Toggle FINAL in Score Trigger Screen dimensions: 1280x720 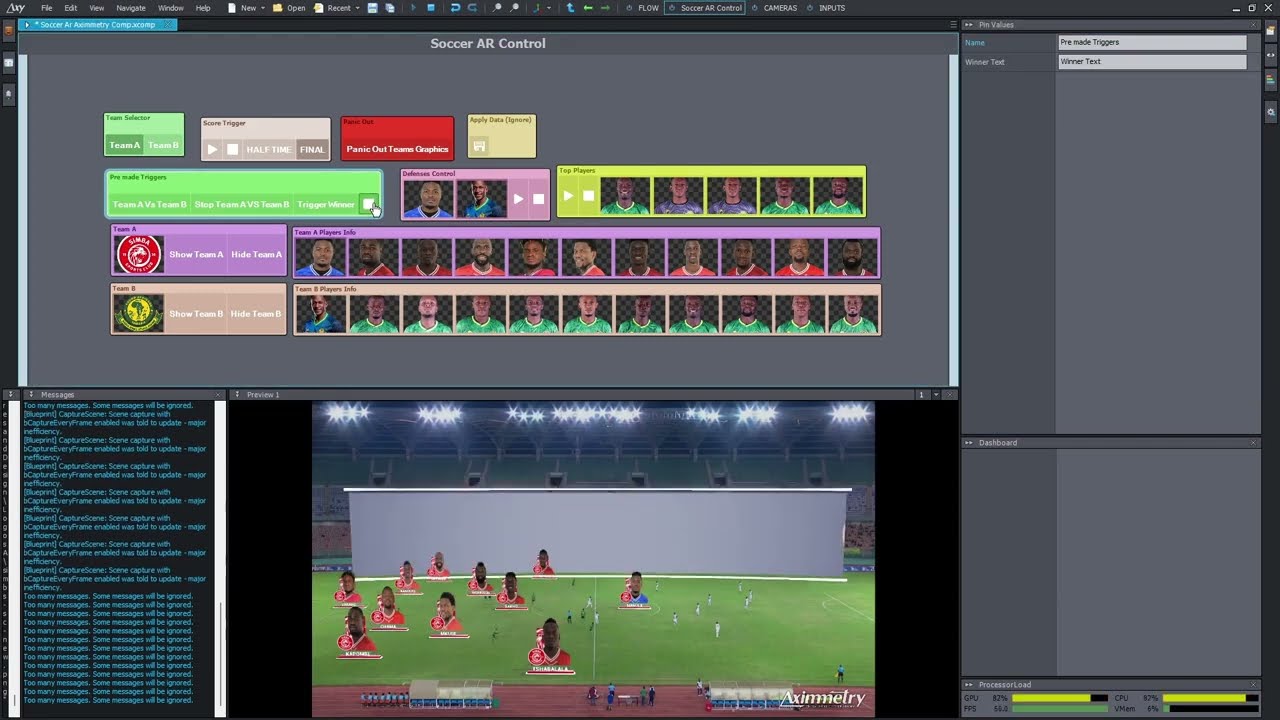click(312, 149)
